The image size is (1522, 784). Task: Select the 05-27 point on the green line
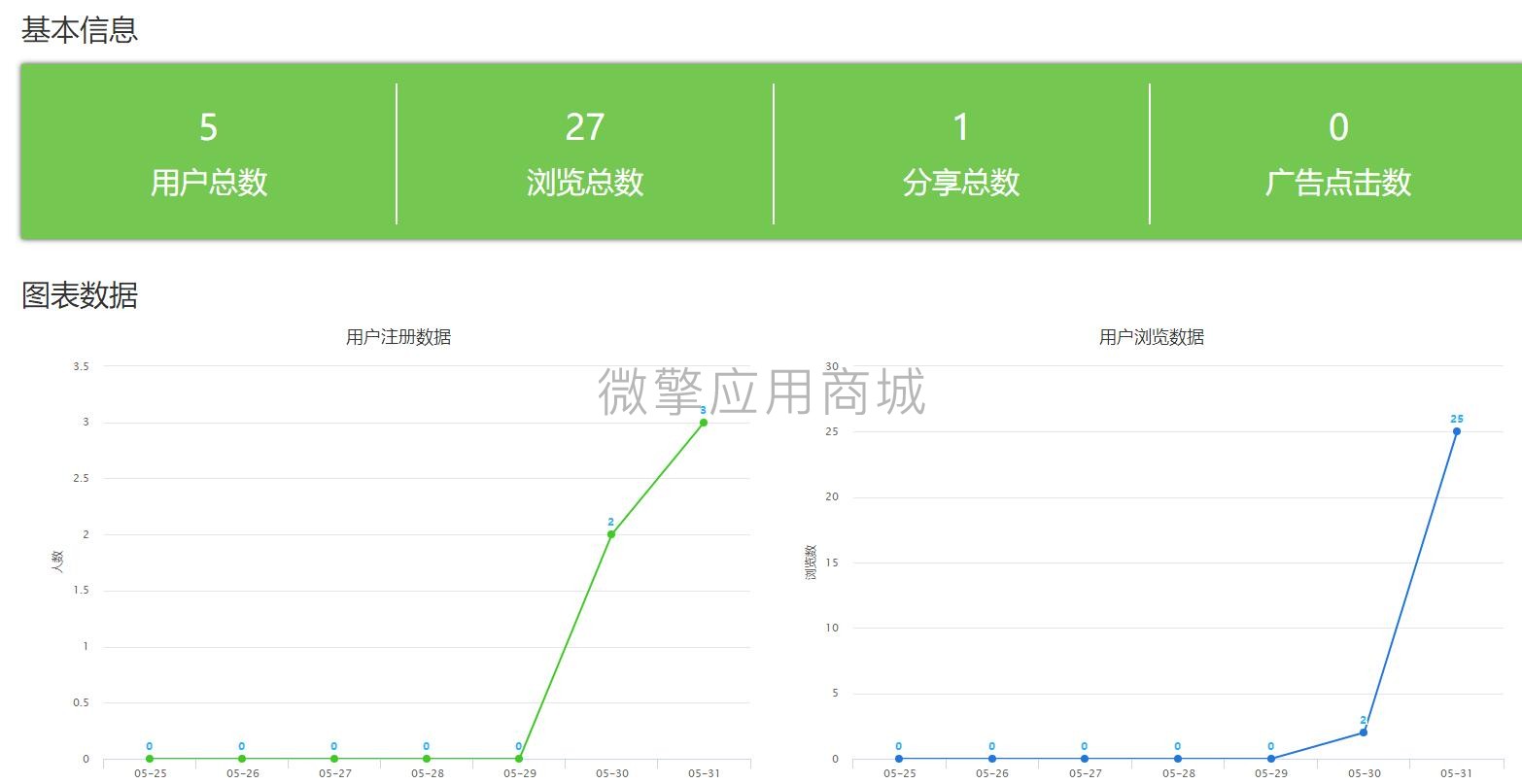click(x=333, y=759)
